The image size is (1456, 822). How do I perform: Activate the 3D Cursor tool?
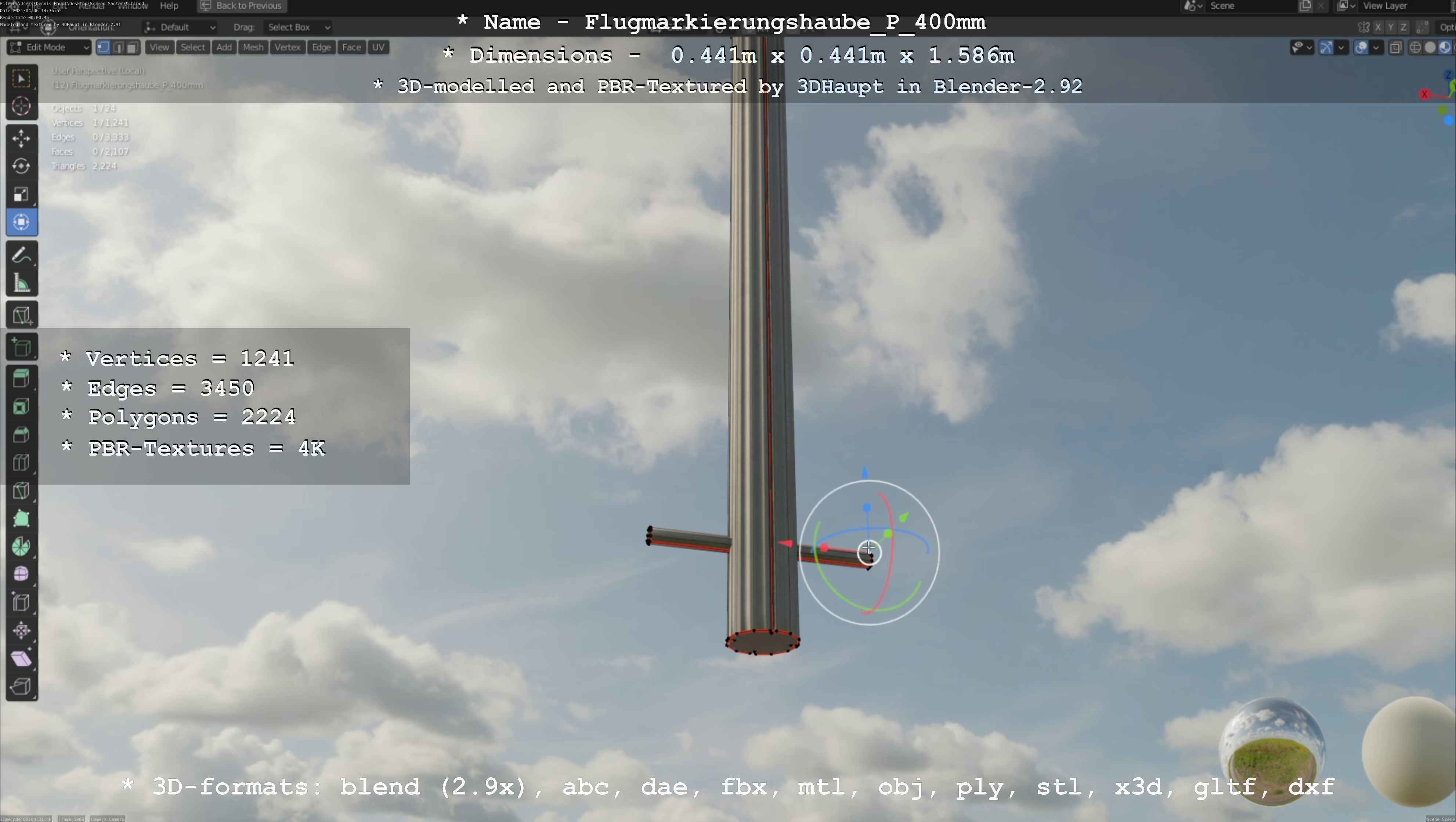pos(21,106)
